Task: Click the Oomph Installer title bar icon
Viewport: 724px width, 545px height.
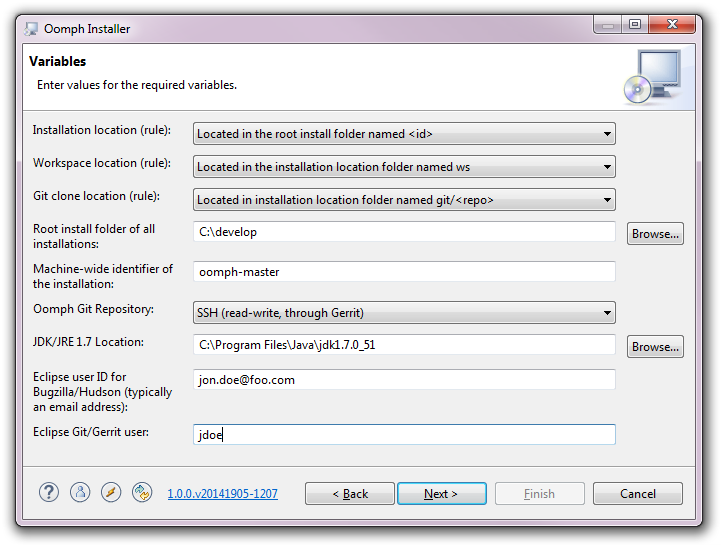Action: click(x=31, y=29)
